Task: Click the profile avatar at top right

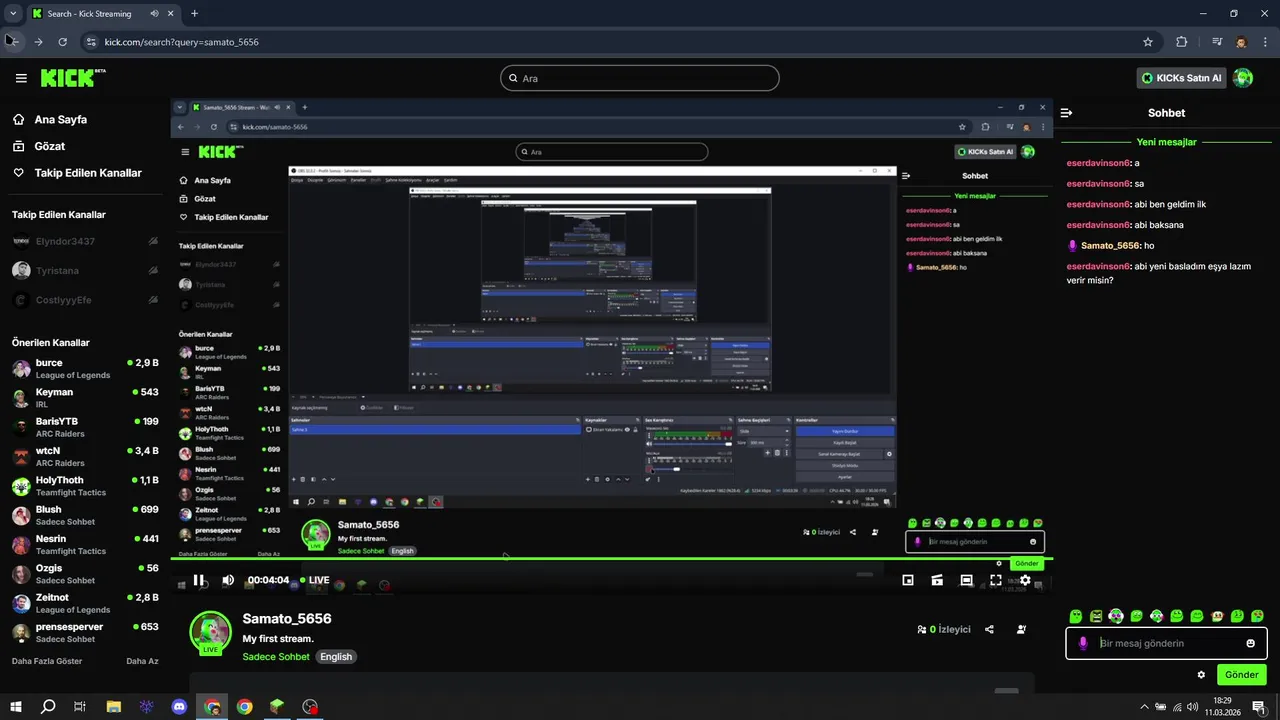Action: click(1243, 78)
